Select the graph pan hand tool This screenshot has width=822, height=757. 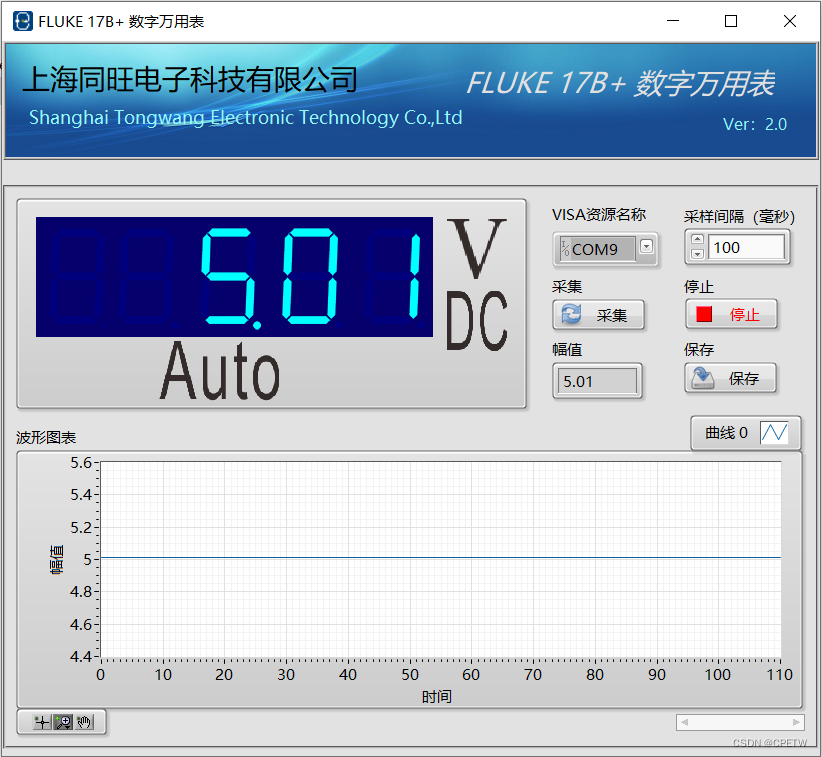pyautogui.click(x=84, y=722)
